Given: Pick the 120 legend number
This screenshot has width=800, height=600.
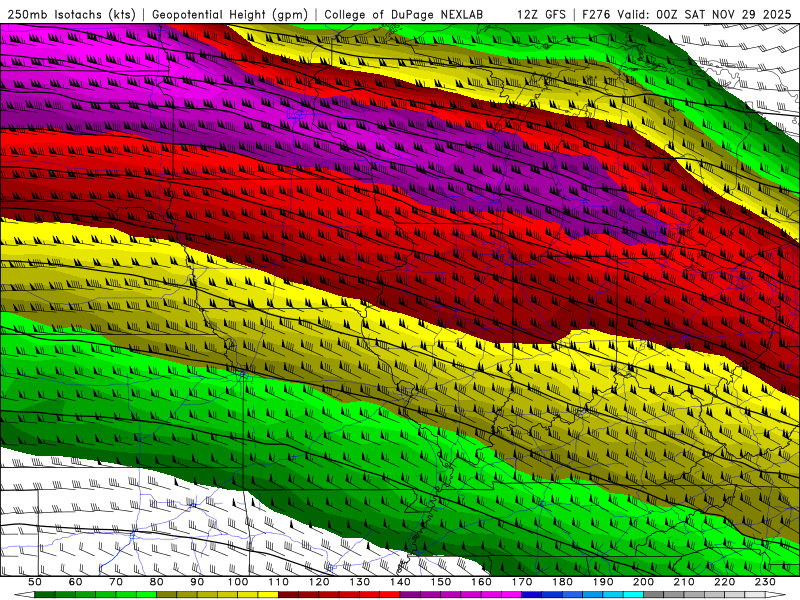Looking at the screenshot, I should (319, 582).
